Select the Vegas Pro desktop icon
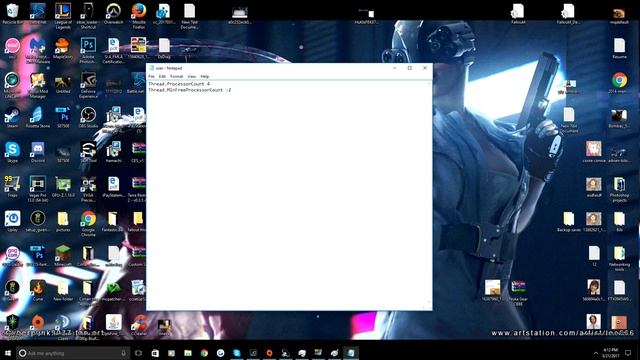The height and width of the screenshot is (360, 640). pos(38,188)
